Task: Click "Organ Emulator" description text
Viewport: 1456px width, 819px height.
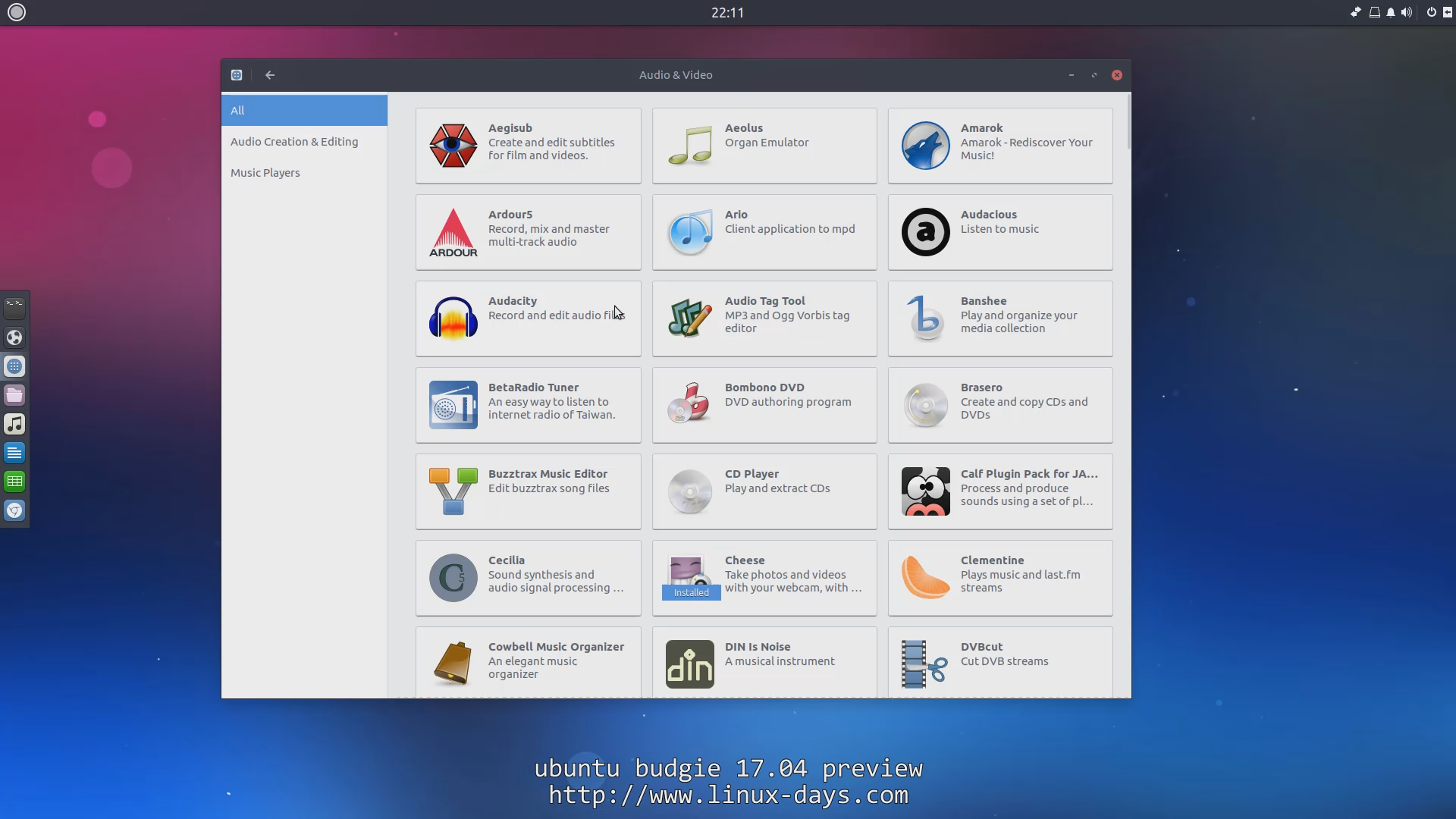Action: (767, 143)
